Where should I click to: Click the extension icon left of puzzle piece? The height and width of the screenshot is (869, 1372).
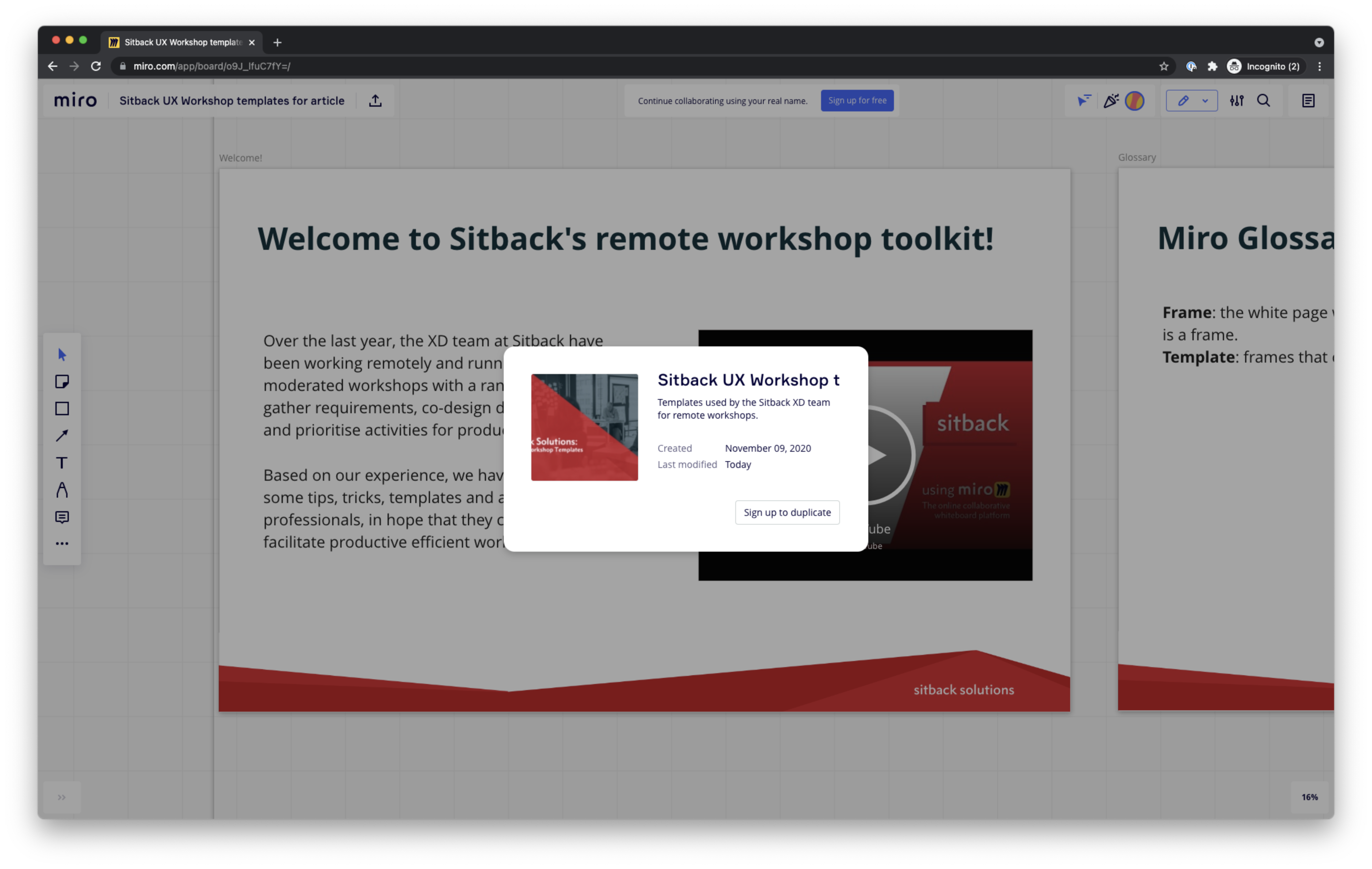coord(1191,66)
